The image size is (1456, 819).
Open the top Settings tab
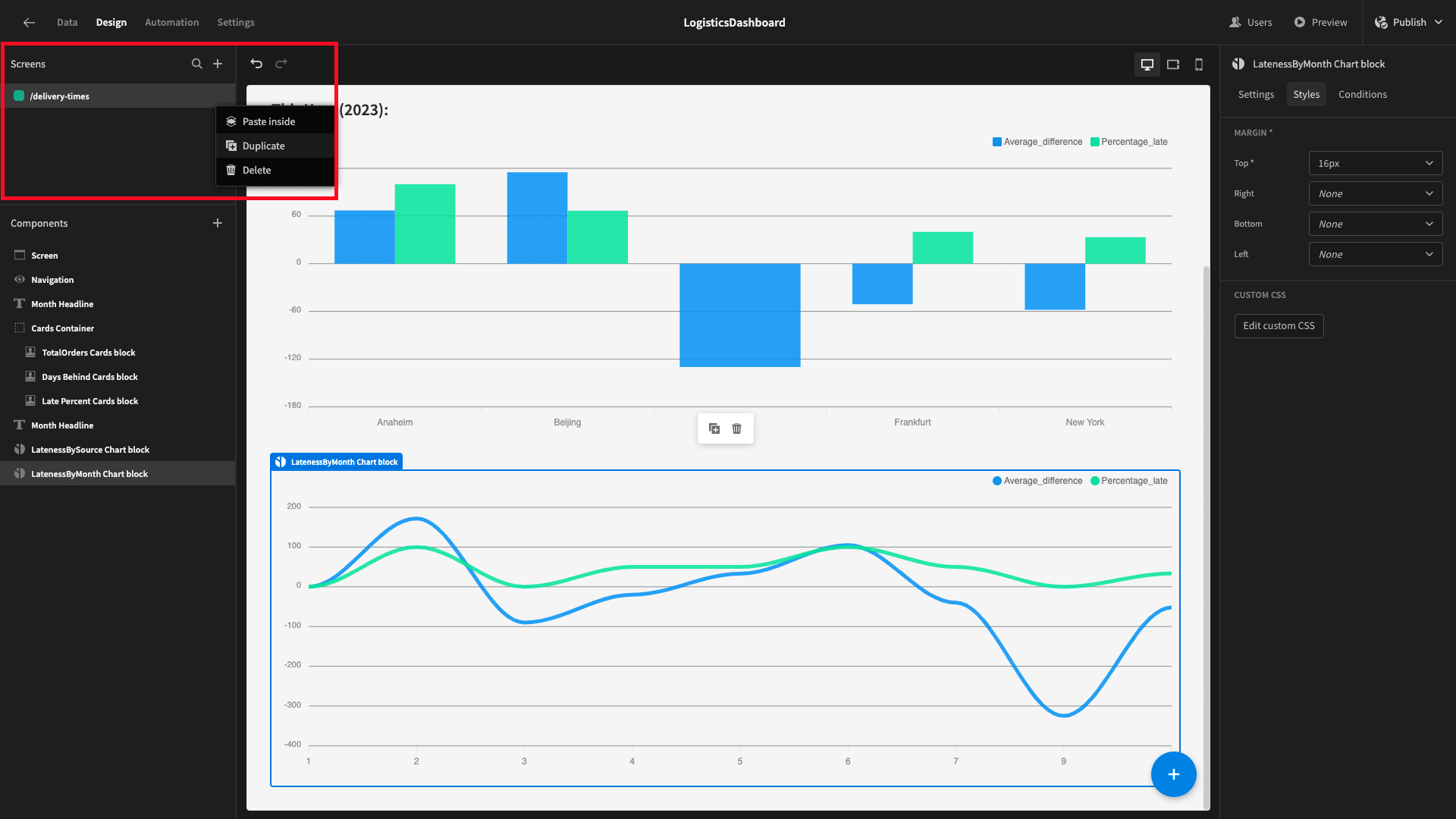point(235,23)
